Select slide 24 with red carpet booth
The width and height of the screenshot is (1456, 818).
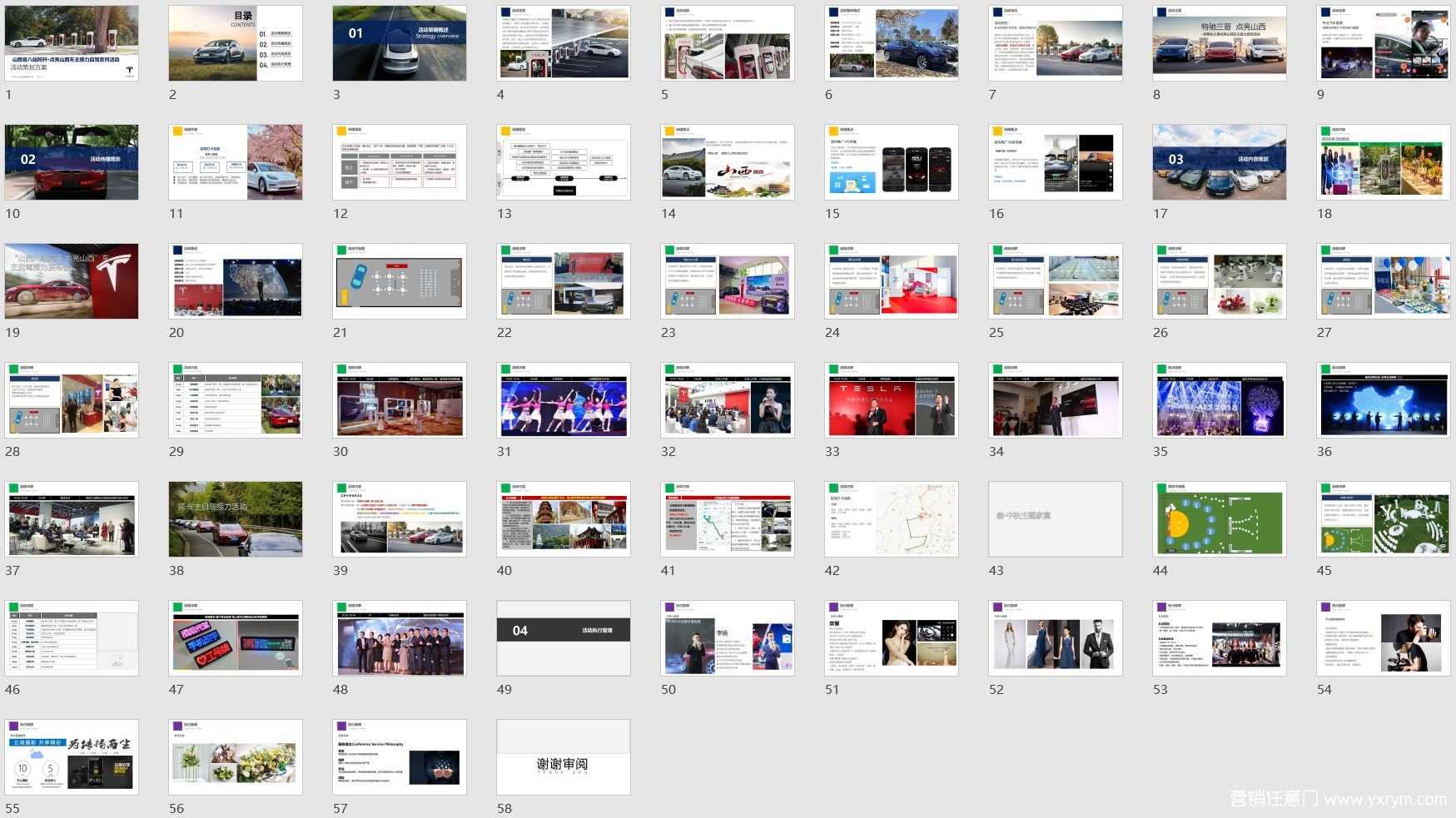tap(892, 281)
